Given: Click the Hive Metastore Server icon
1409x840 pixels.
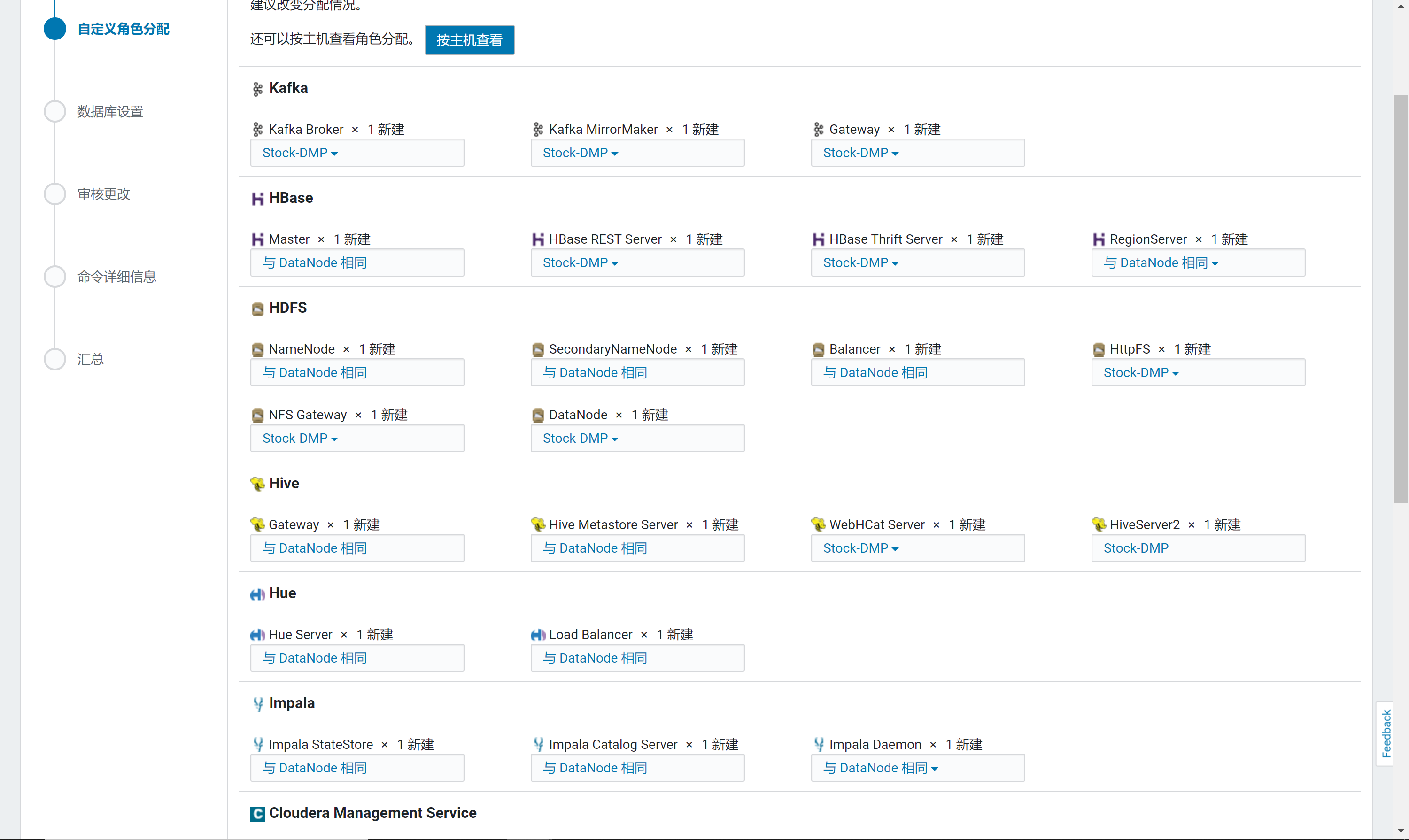Looking at the screenshot, I should 538,525.
